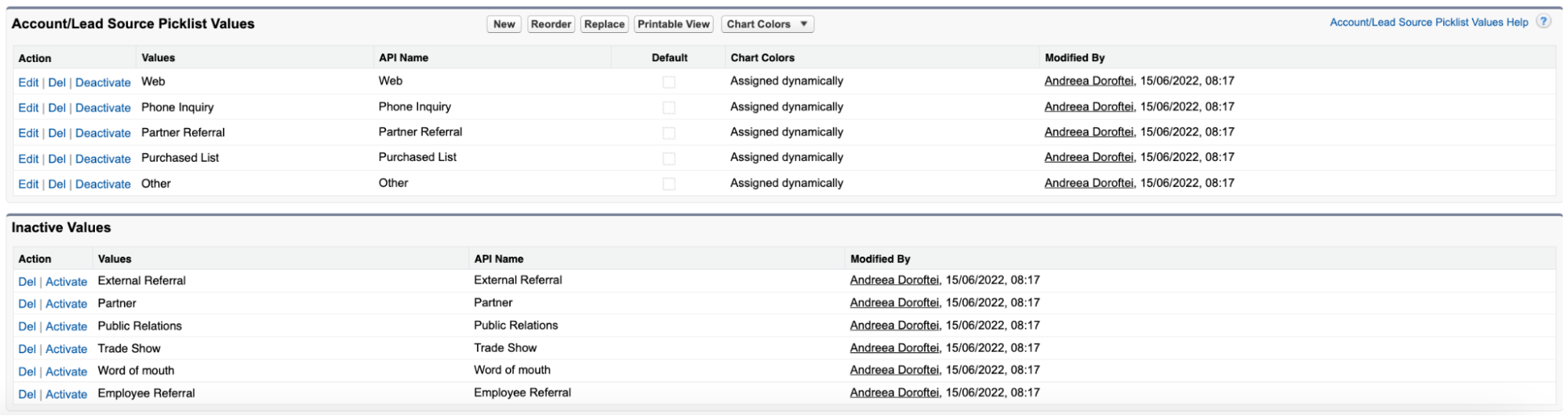Image resolution: width=1568 pixels, height=416 pixels.
Task: Open Andreea Doroftei link in Phone Inquiry row
Action: click(1089, 107)
